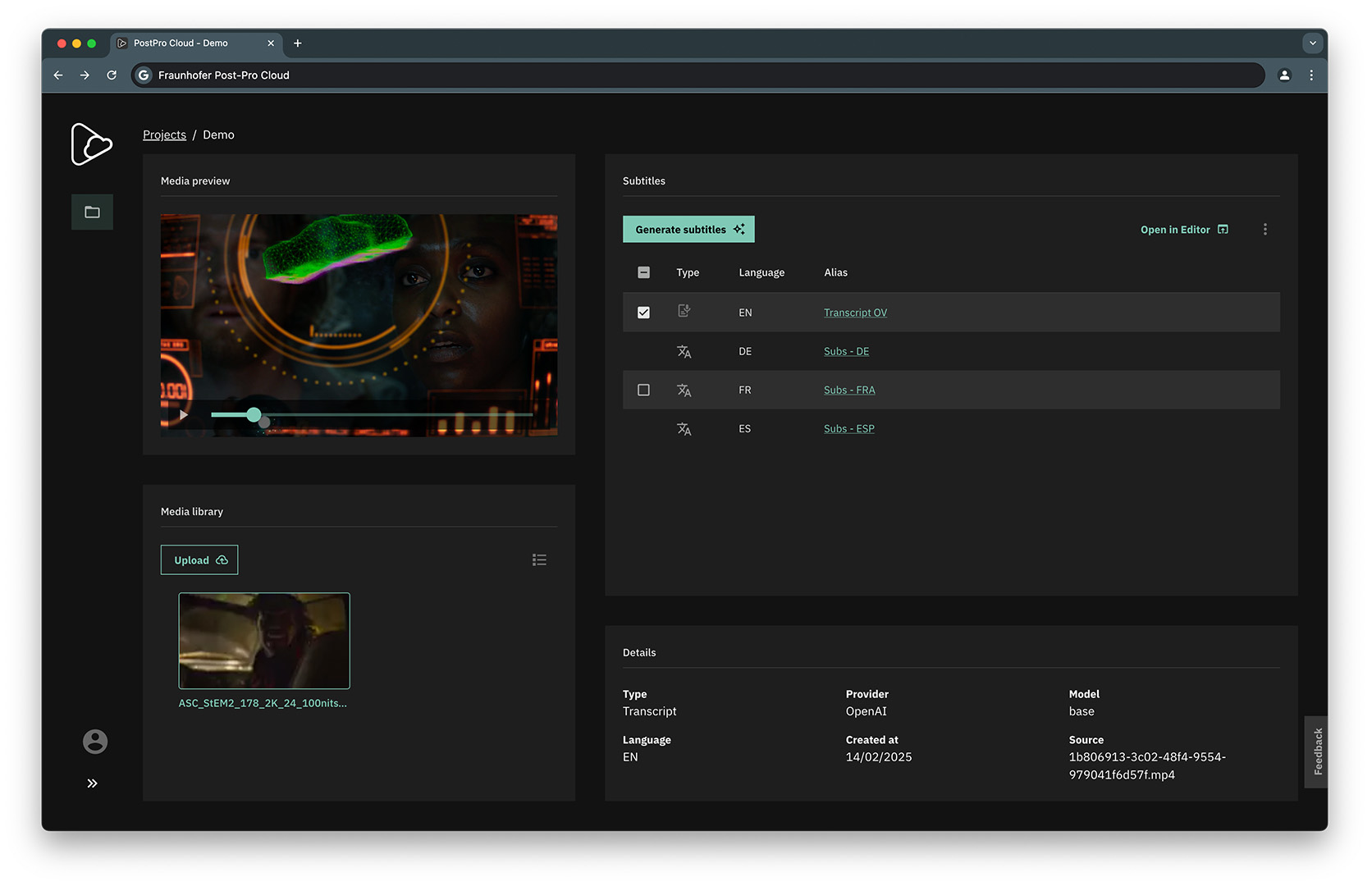Toggle the select-all subtitles header checkbox
Image resolution: width=1372 pixels, height=886 pixels.
point(643,272)
